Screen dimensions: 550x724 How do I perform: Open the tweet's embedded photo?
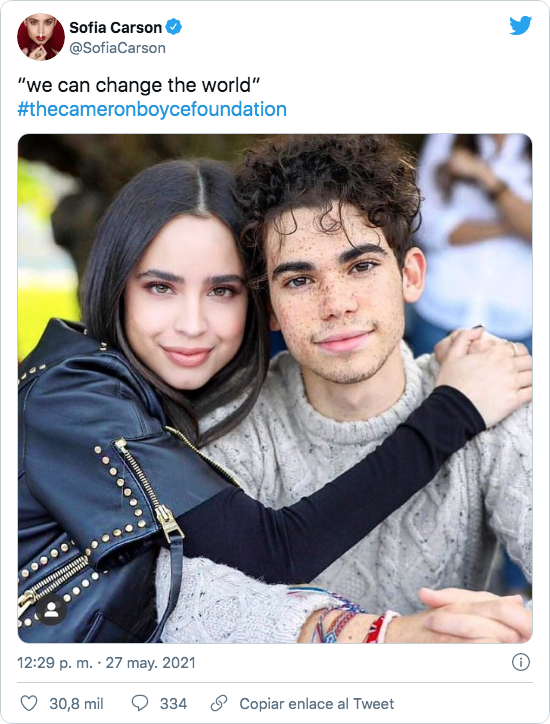pyautogui.click(x=275, y=388)
